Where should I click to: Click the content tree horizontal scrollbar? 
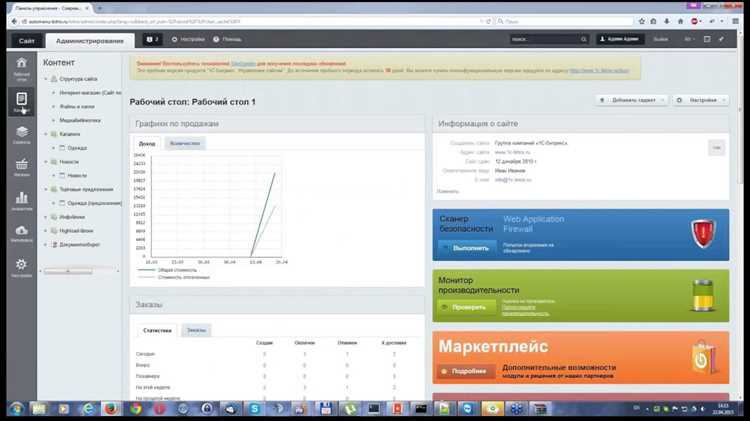coord(68,271)
